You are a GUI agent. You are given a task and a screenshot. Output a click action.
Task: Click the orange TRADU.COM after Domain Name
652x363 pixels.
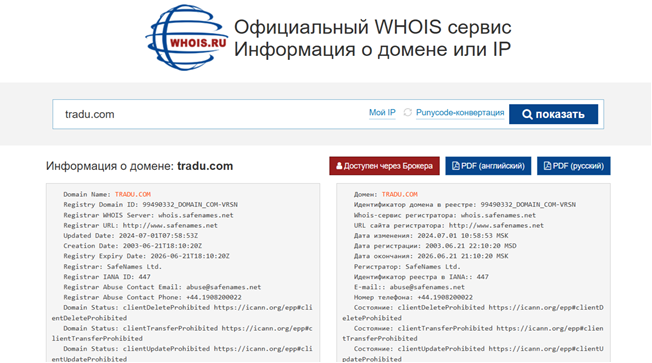(133, 194)
